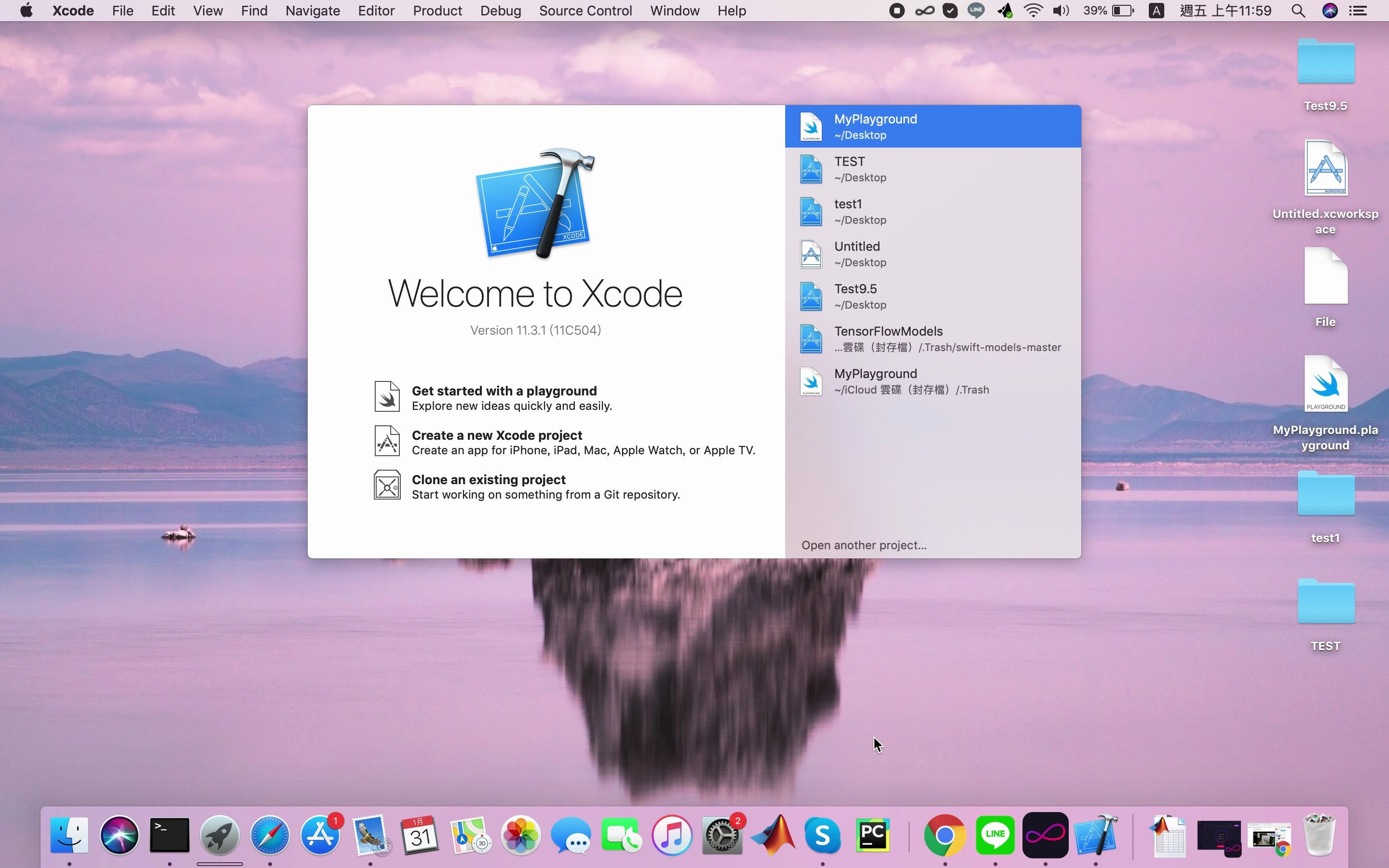Select Test9.5 recent project

(933, 296)
